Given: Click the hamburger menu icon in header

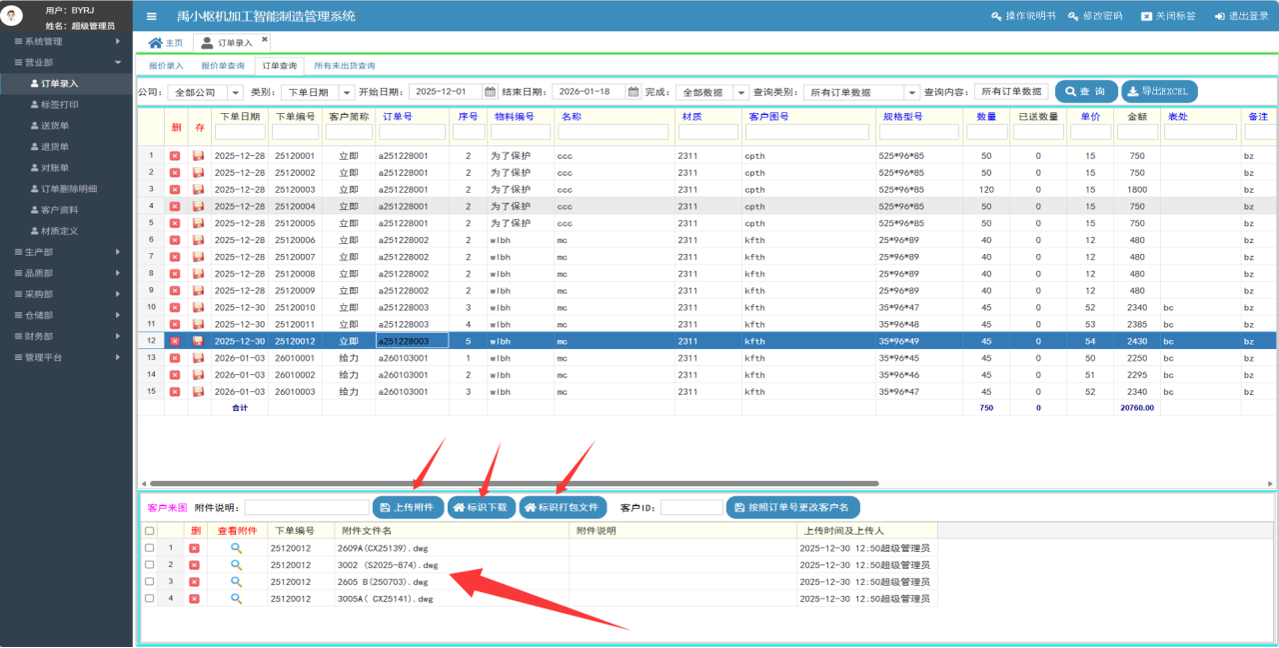Looking at the screenshot, I should (151, 17).
